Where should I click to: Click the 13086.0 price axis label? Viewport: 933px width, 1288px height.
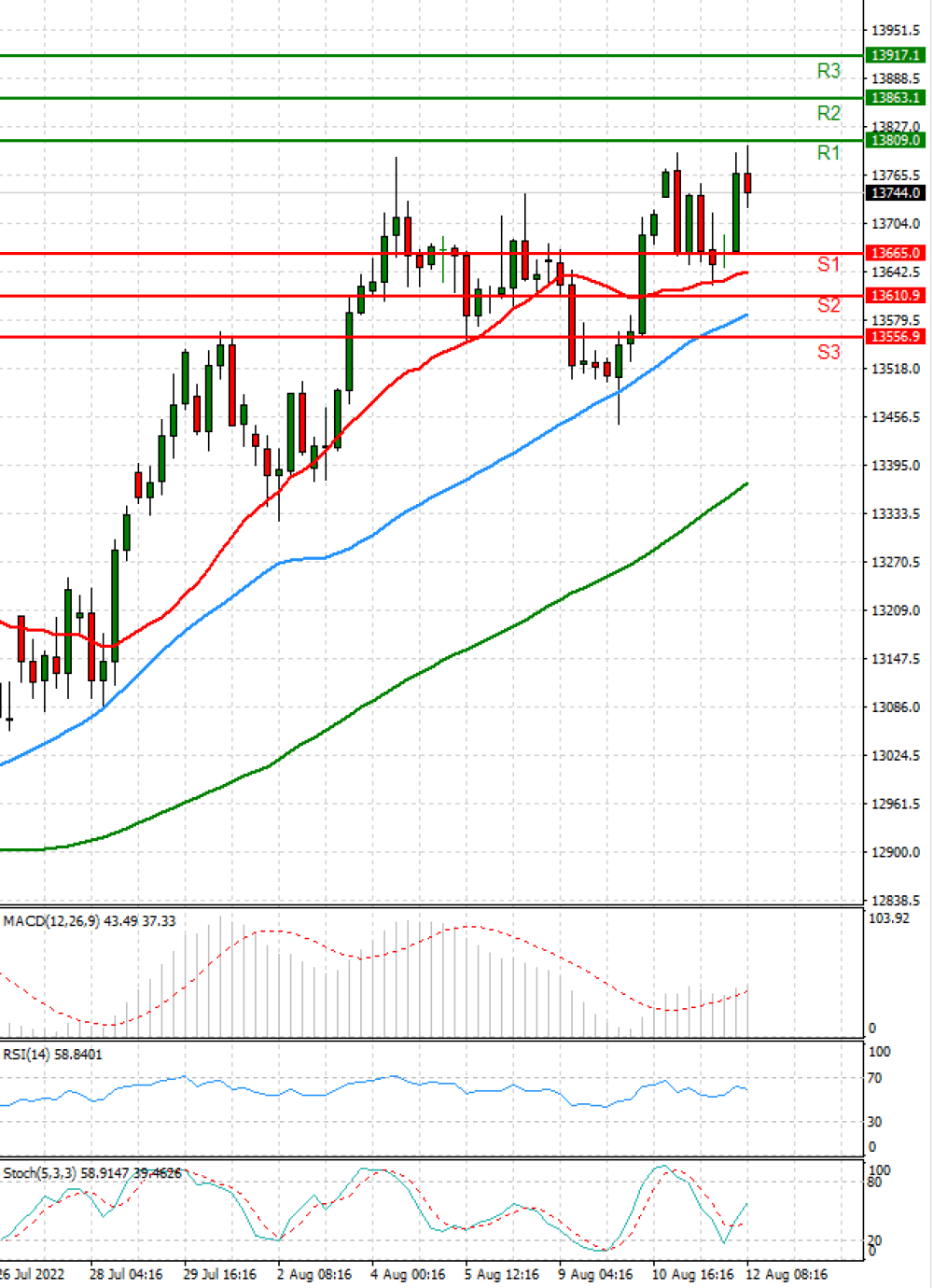pos(896,707)
